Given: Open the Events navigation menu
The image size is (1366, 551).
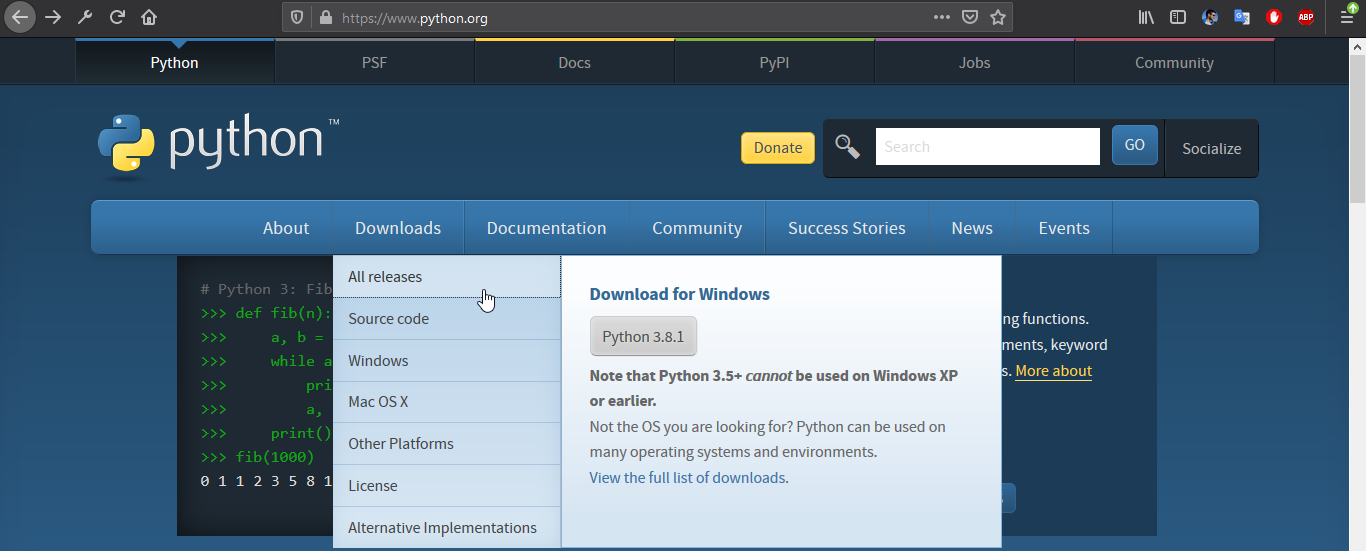Looking at the screenshot, I should point(1064,228).
